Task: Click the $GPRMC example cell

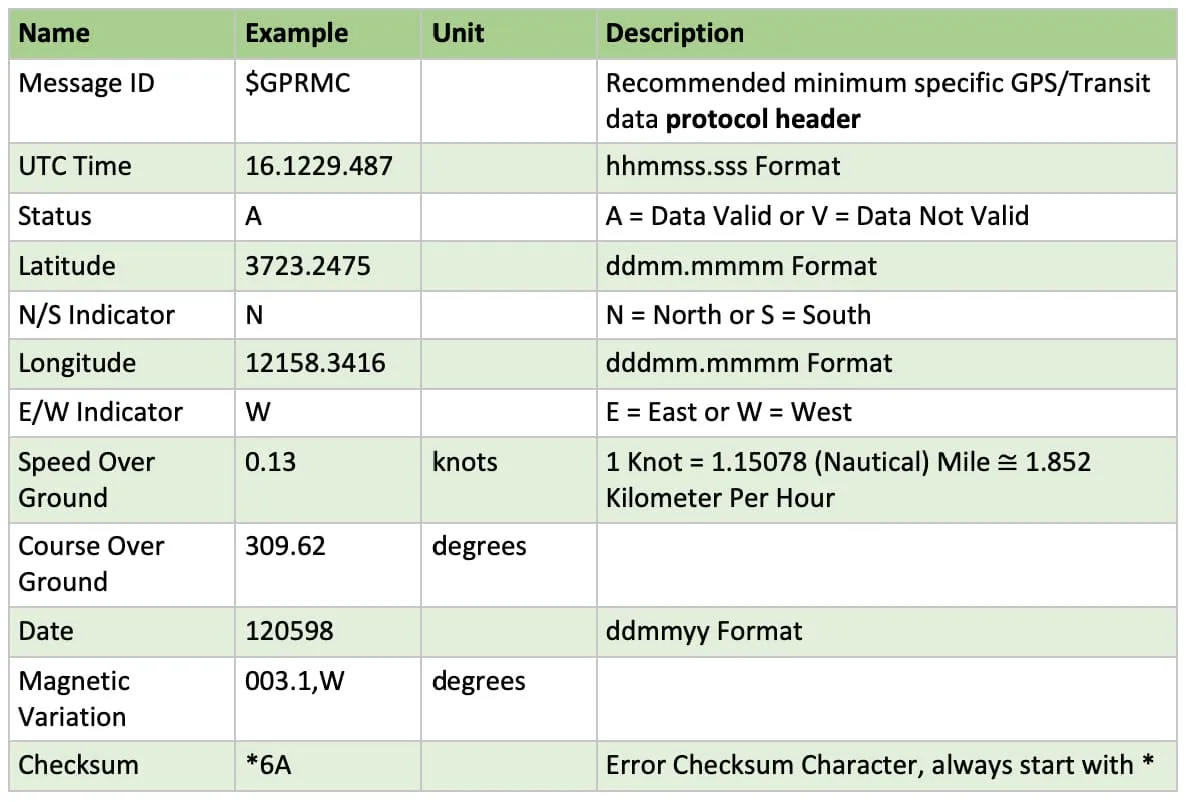Action: tap(298, 83)
